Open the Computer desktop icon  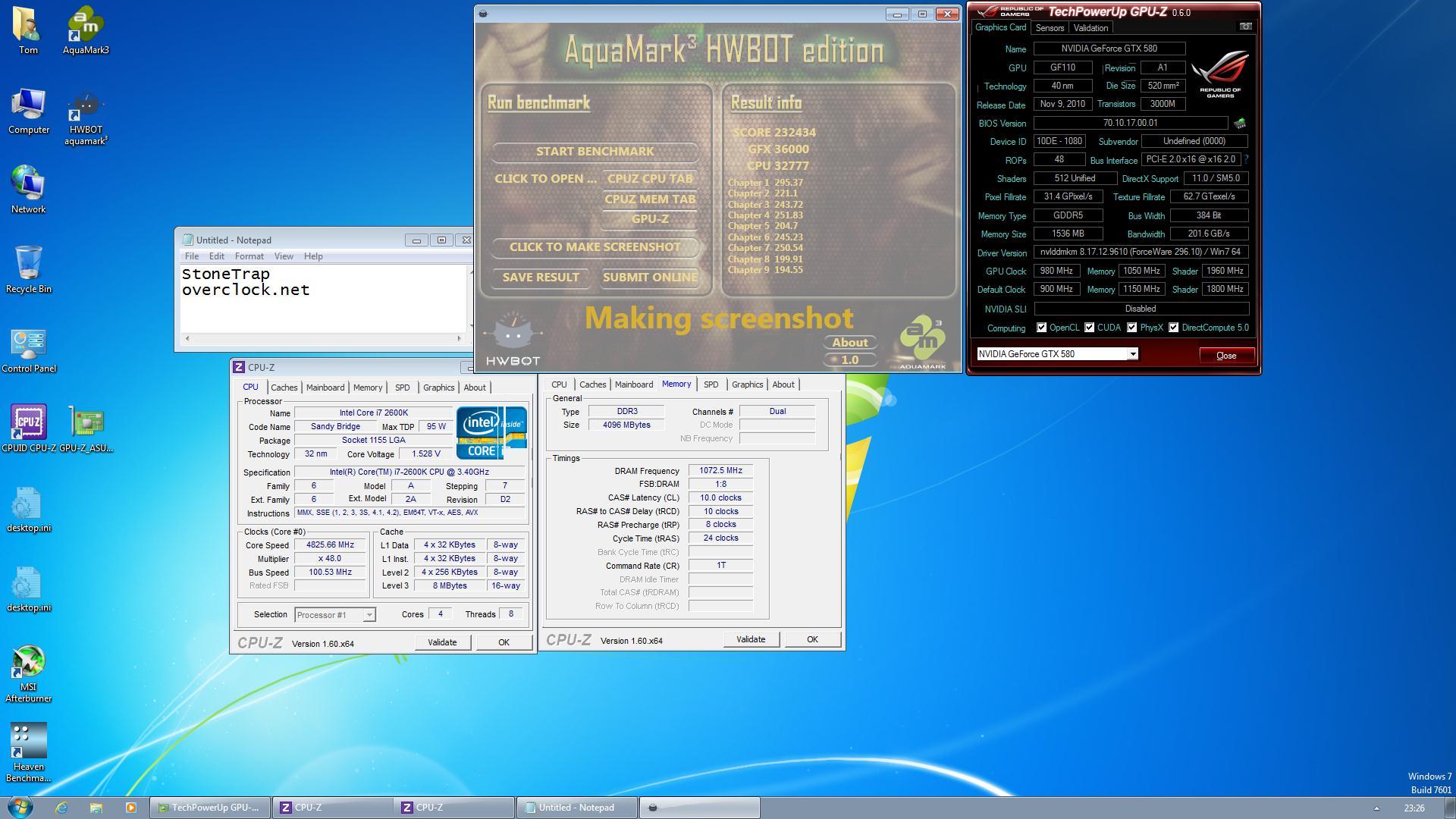pos(28,111)
